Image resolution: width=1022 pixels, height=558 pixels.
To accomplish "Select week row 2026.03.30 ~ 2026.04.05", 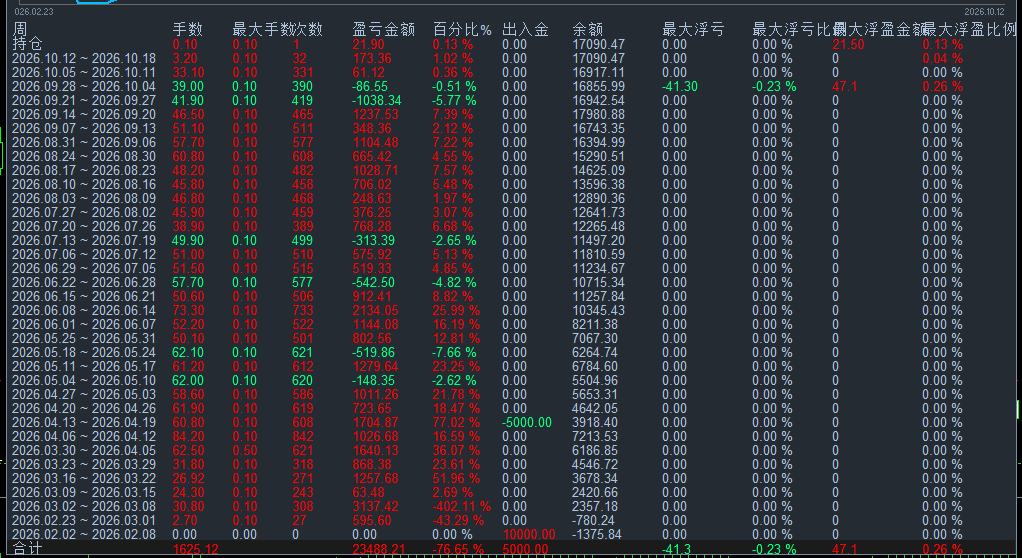I will 84,451.
